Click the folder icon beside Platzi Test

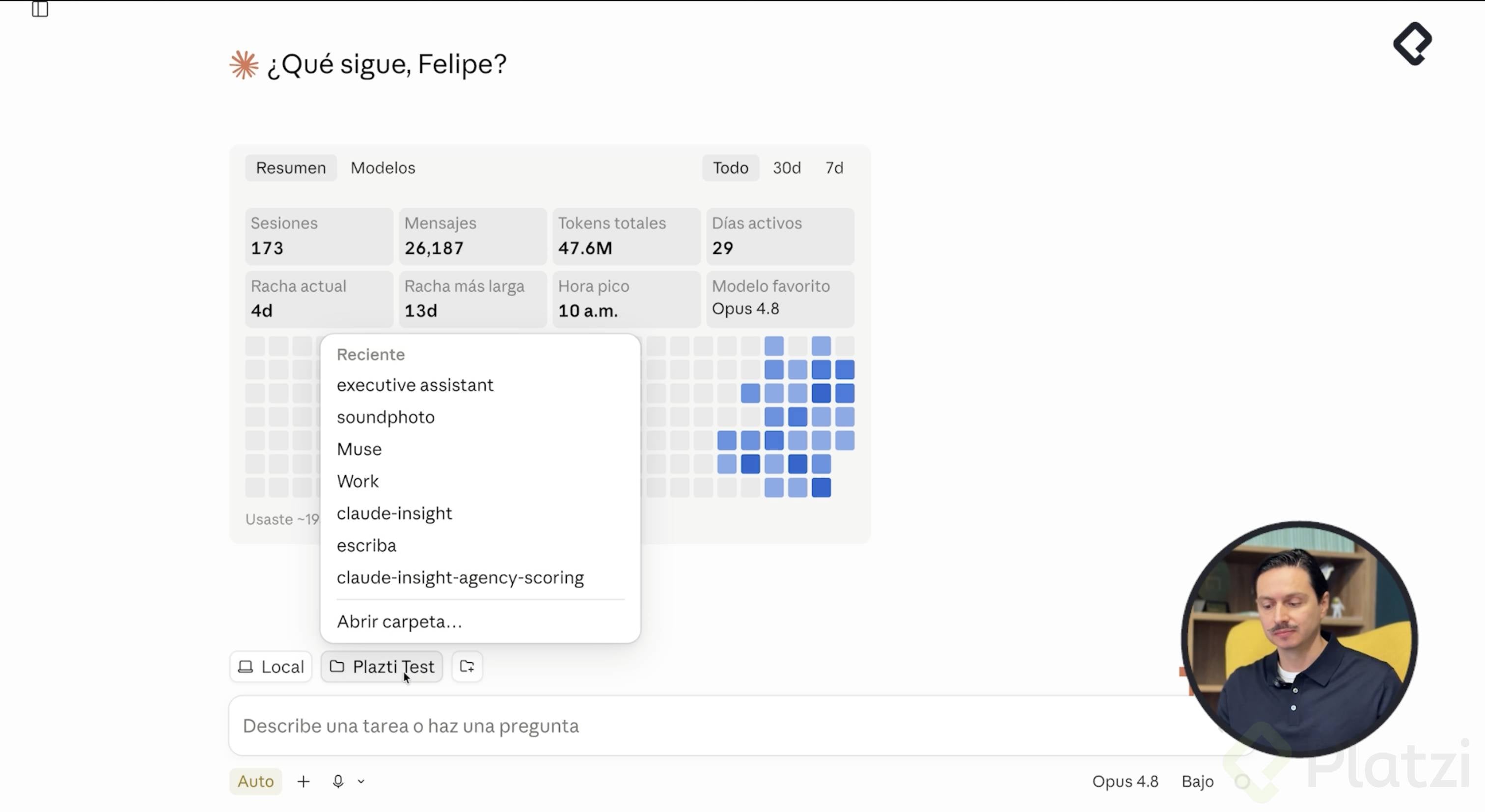pyautogui.click(x=337, y=666)
